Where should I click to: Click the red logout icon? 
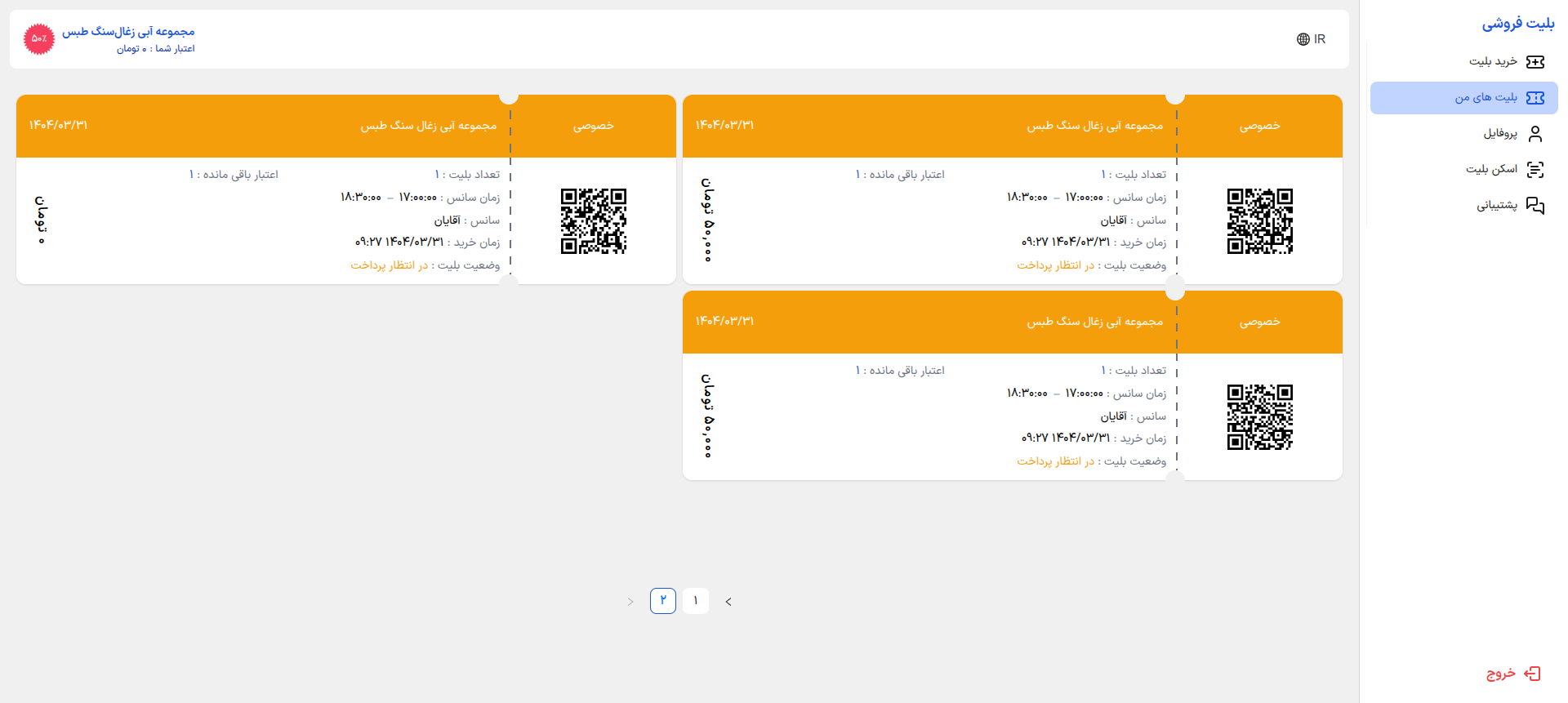1532,674
